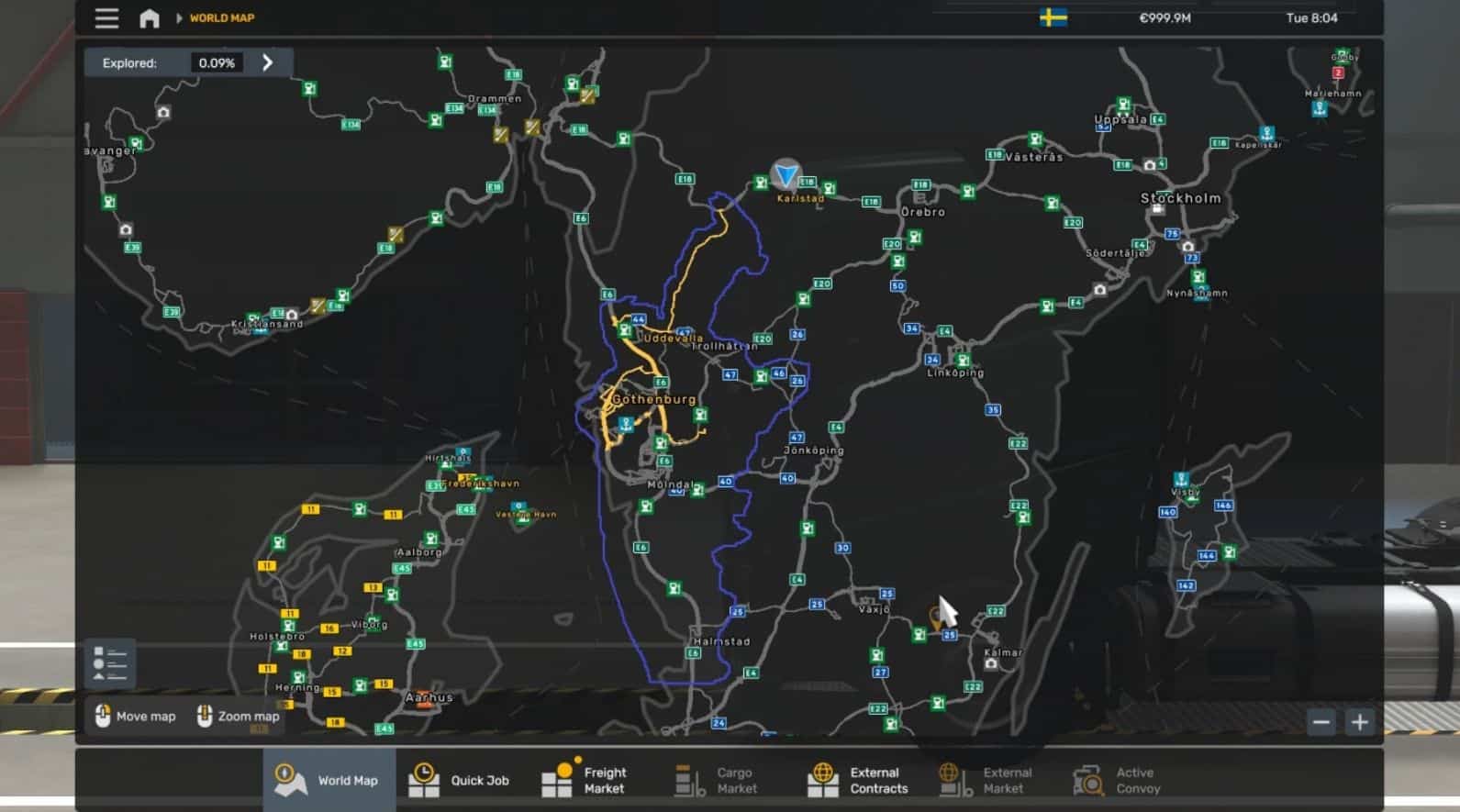Open the Quick Job tab

(x=460, y=780)
